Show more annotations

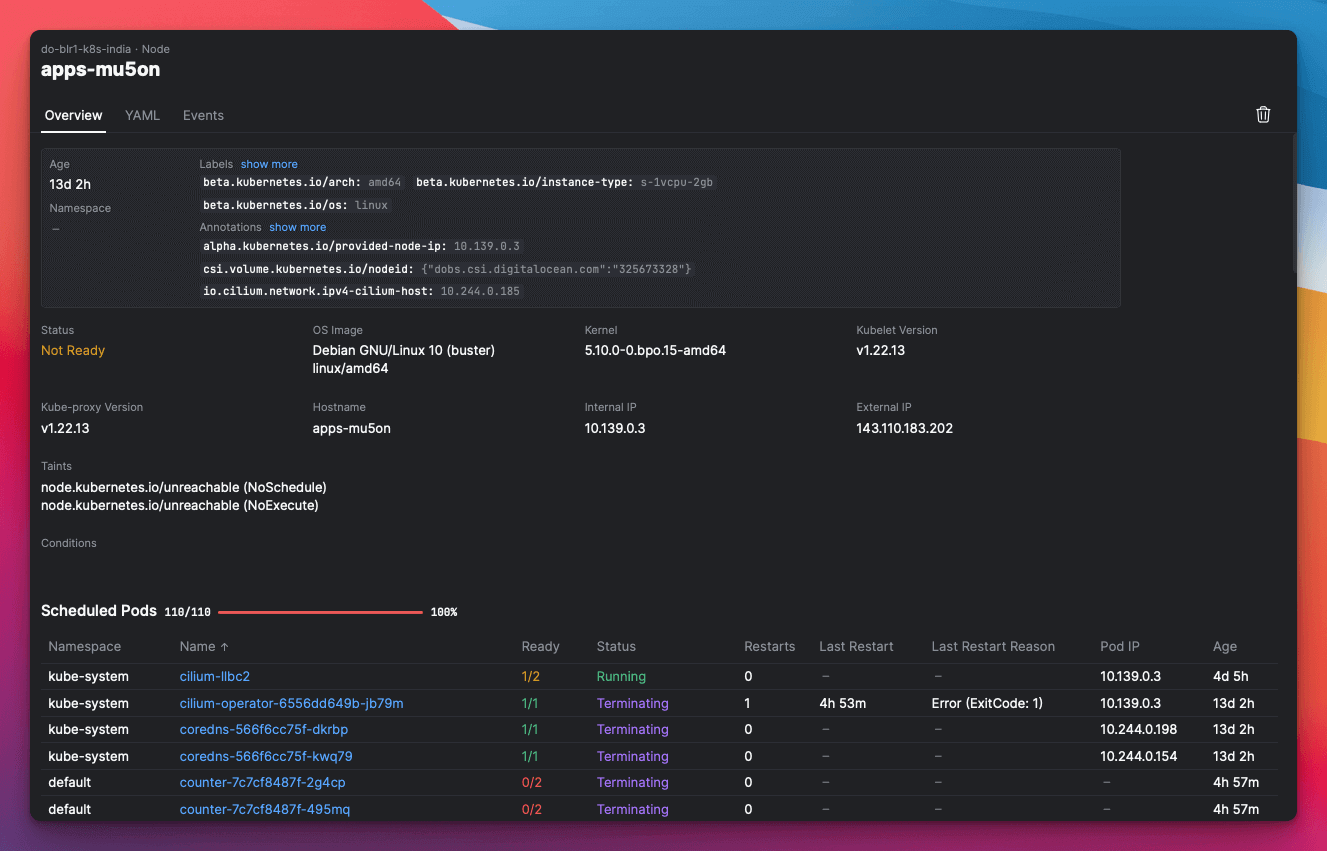(297, 227)
